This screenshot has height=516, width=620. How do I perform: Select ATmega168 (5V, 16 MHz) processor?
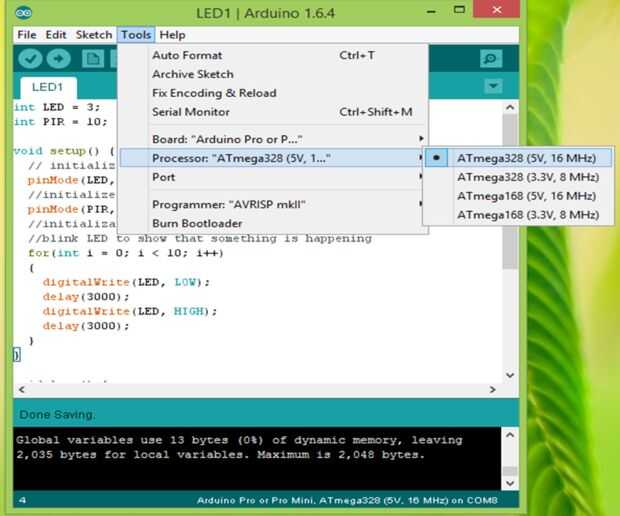coord(519,196)
